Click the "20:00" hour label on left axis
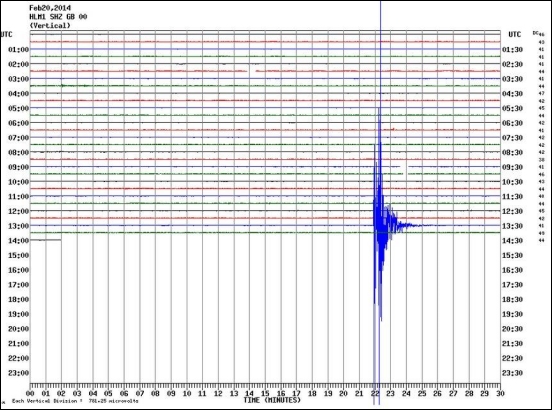 [x=19, y=329]
